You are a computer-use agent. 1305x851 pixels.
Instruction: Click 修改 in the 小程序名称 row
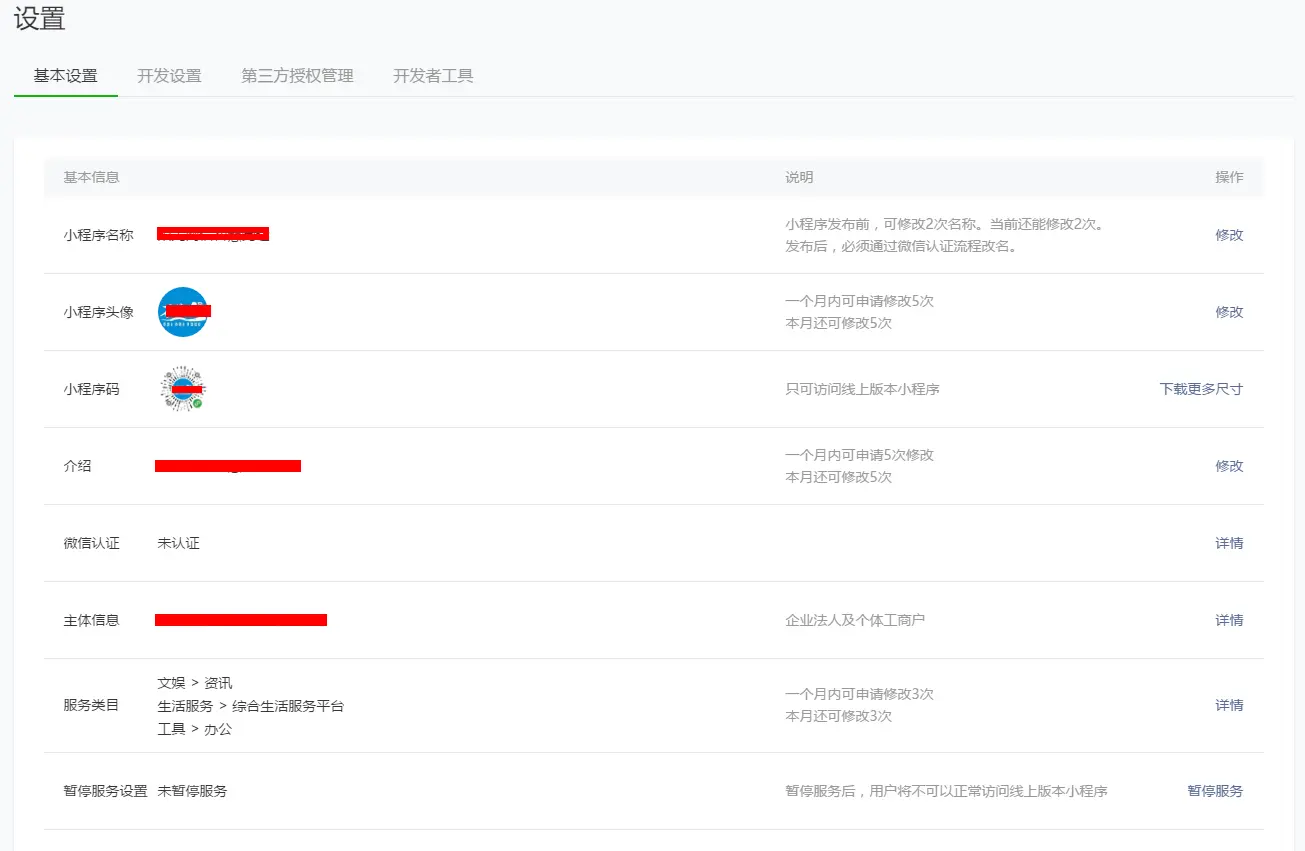[x=1229, y=235]
